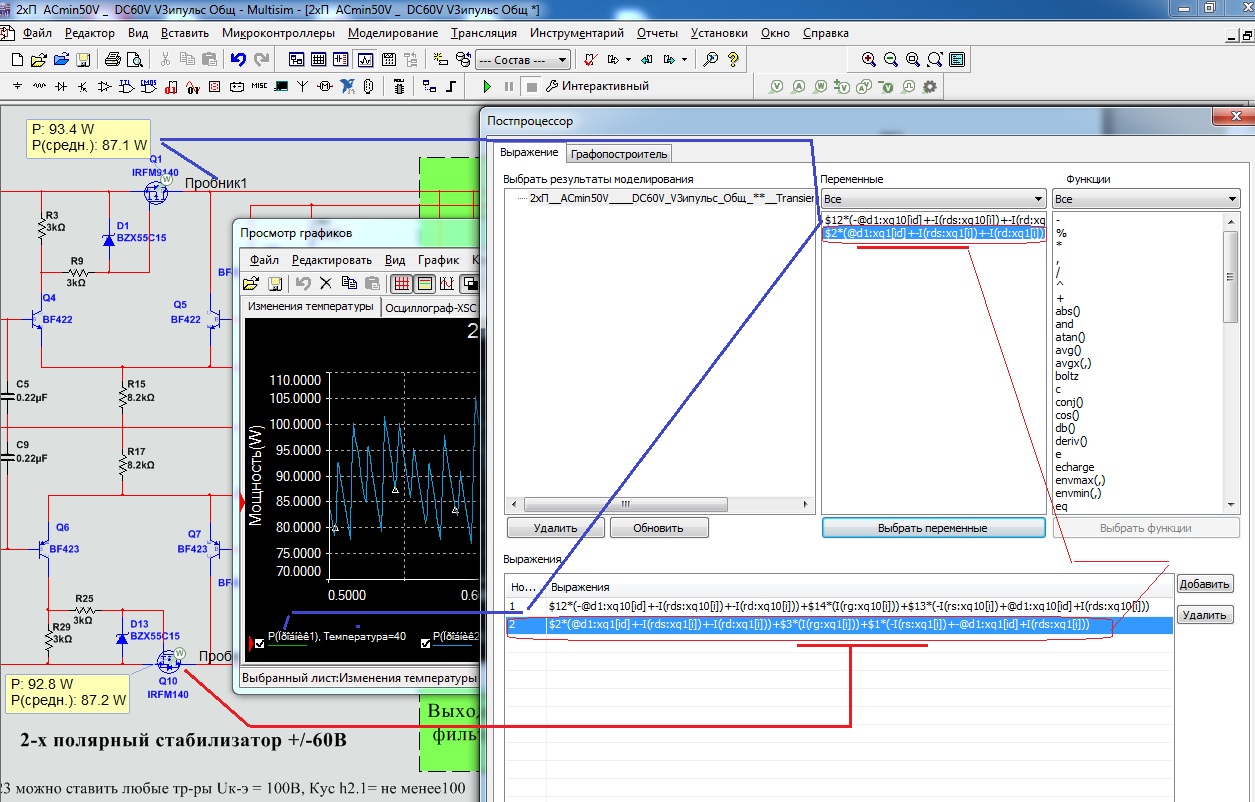Select simulation result 2хП__ACmin50V Transient item
This screenshot has height=802, width=1255.
(x=670, y=198)
